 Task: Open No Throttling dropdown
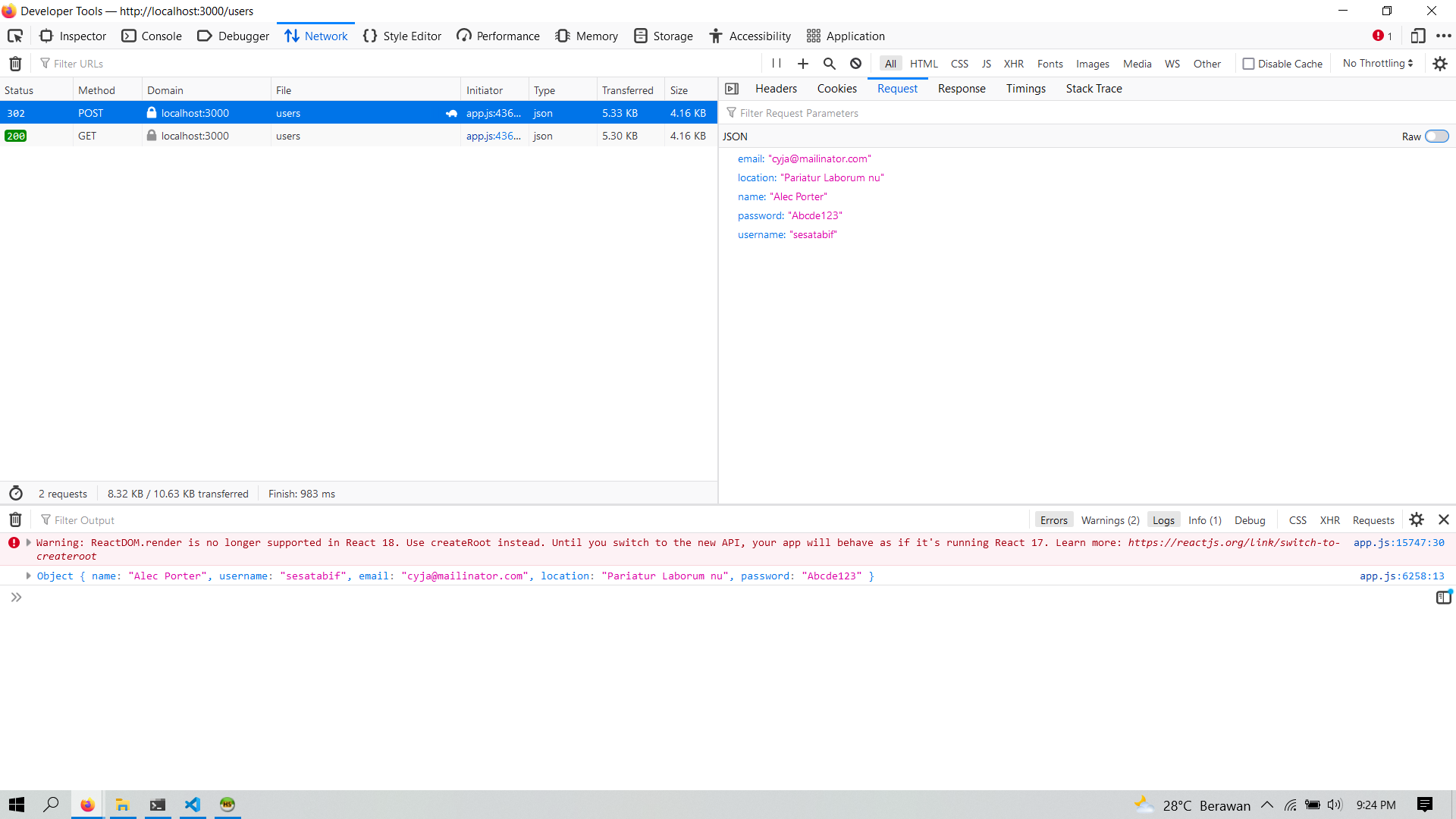1377,64
